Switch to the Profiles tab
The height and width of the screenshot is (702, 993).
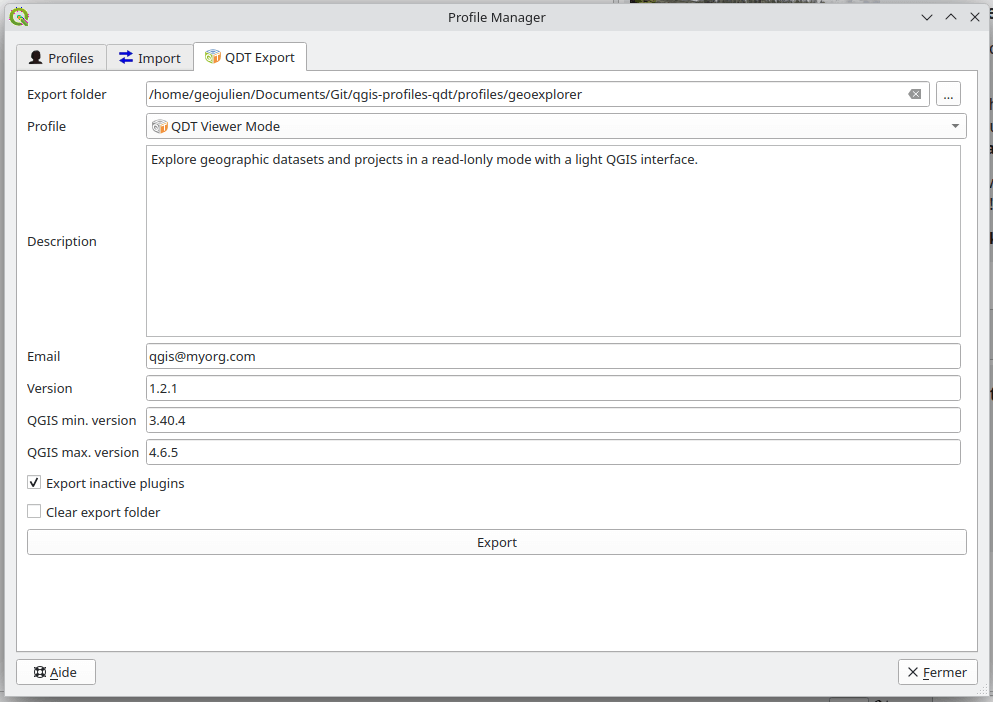click(x=60, y=57)
